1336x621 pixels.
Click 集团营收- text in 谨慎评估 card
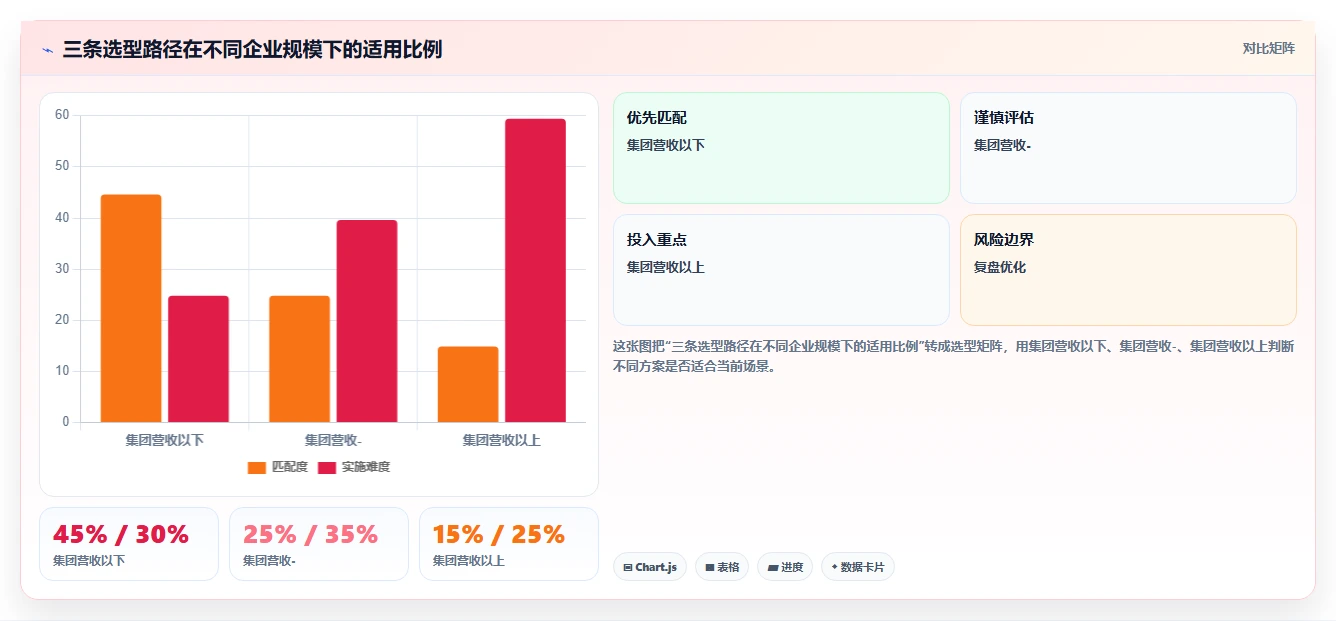click(1002, 145)
